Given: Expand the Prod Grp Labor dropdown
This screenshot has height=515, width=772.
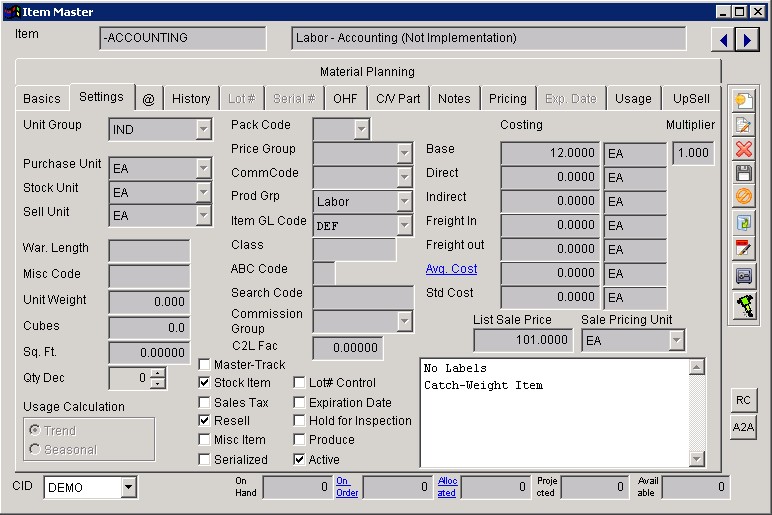Looking at the screenshot, I should click(404, 201).
